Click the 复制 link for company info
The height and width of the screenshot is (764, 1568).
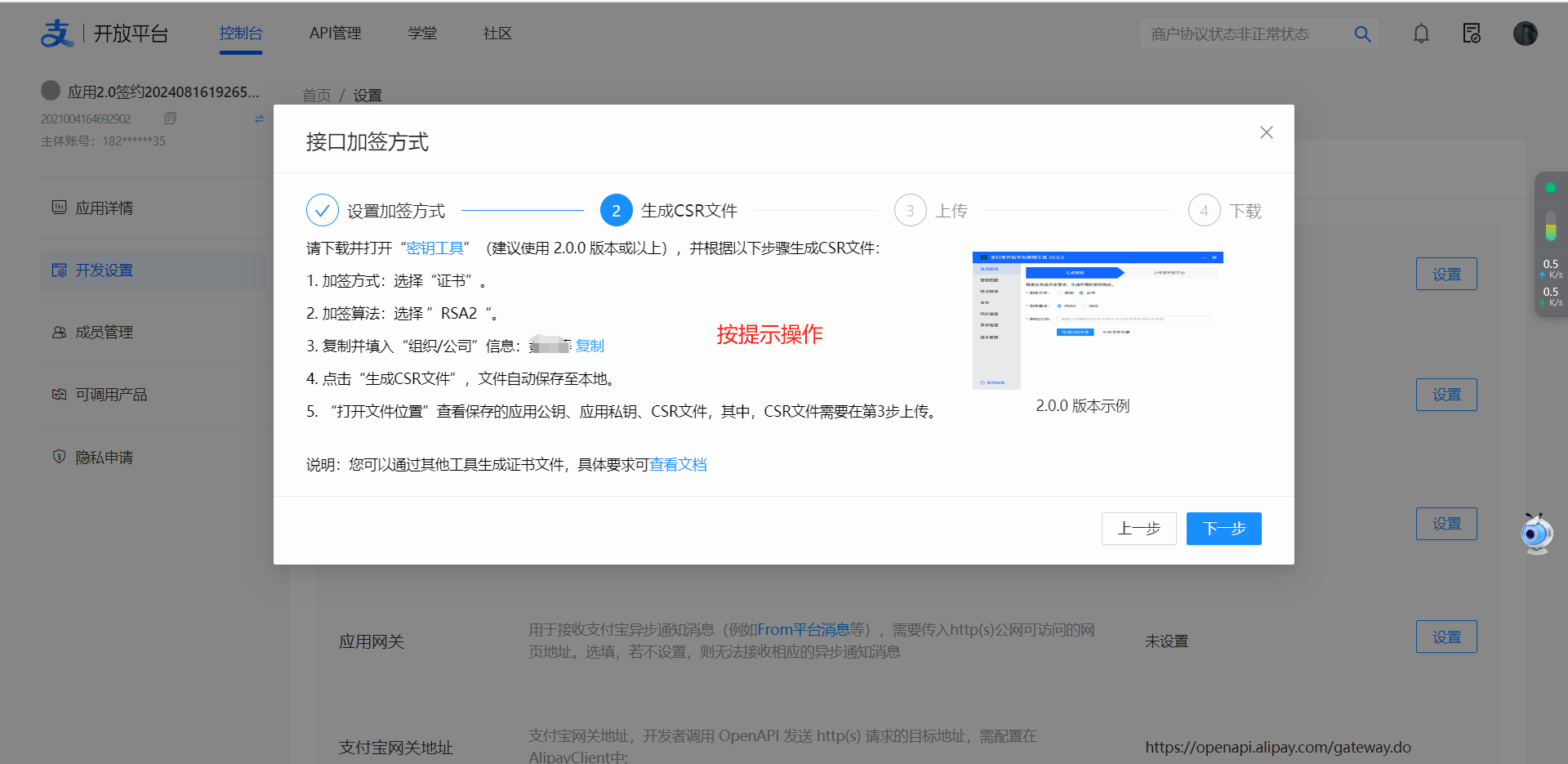[590, 346]
